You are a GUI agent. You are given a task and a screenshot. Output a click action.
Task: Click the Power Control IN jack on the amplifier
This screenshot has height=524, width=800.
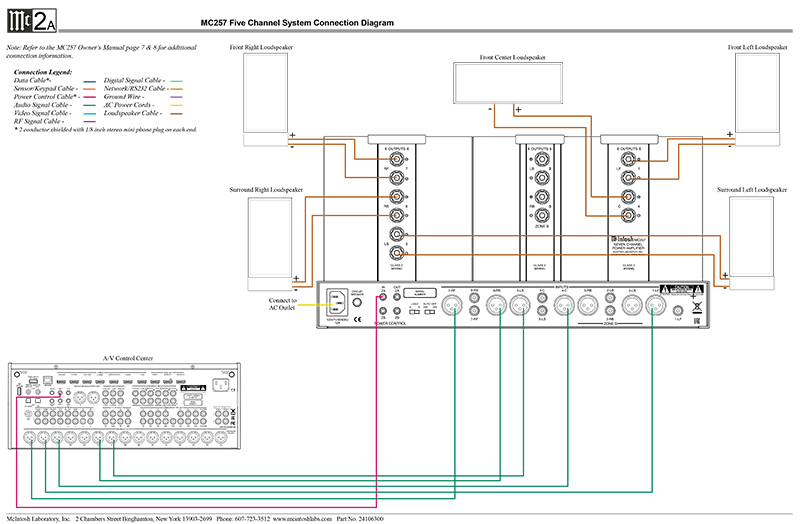pyautogui.click(x=382, y=297)
